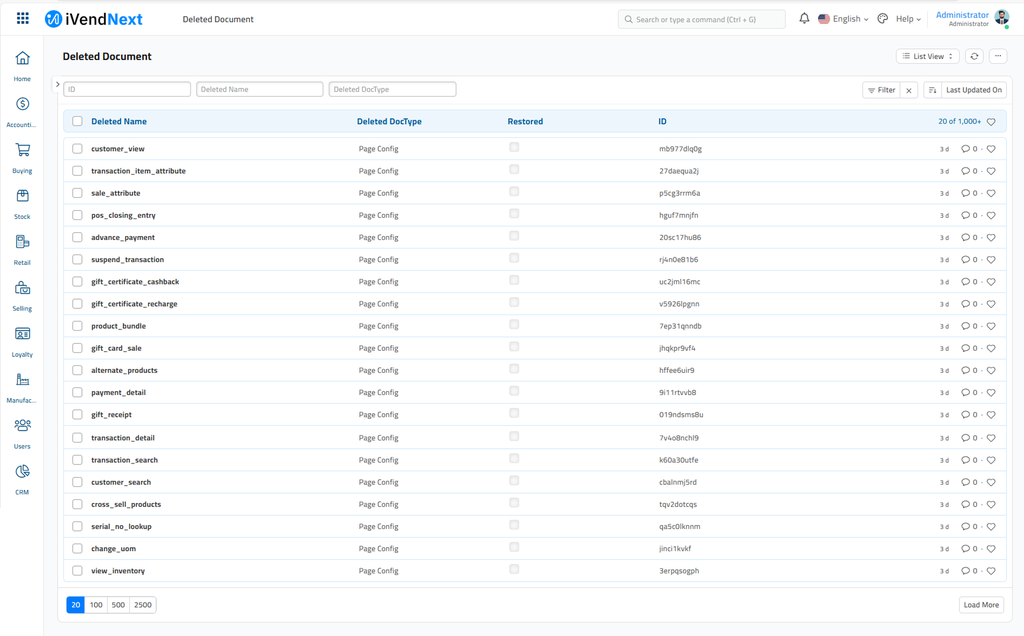Select the customer_view row checkbox
Image resolution: width=1024 pixels, height=636 pixels.
click(77, 148)
